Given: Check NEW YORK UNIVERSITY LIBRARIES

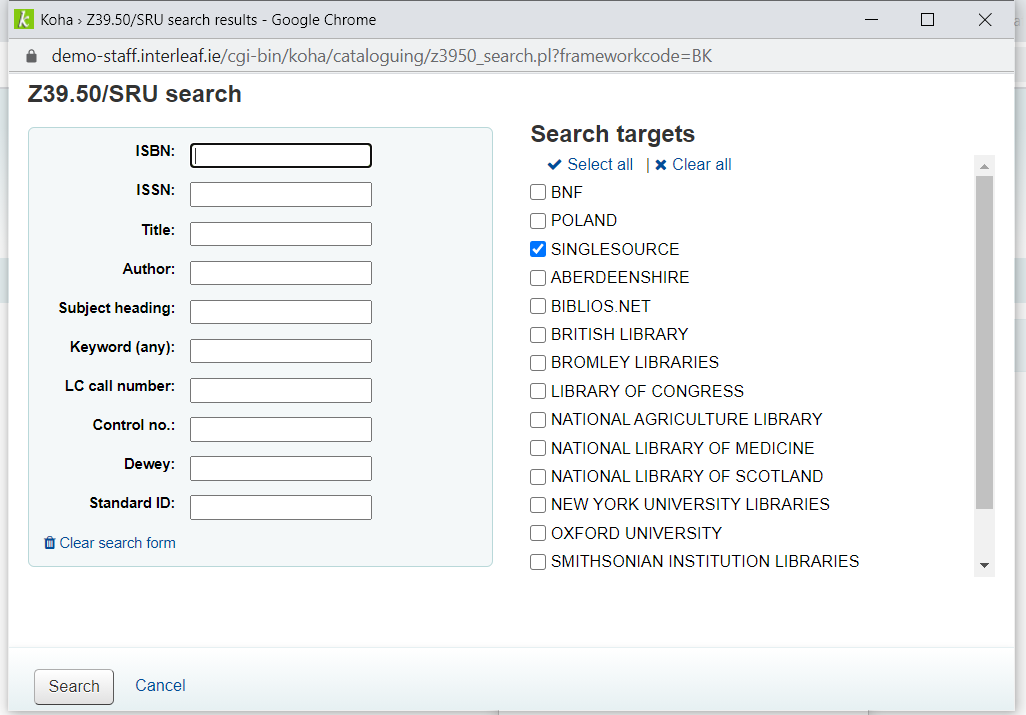Looking at the screenshot, I should (x=538, y=504).
